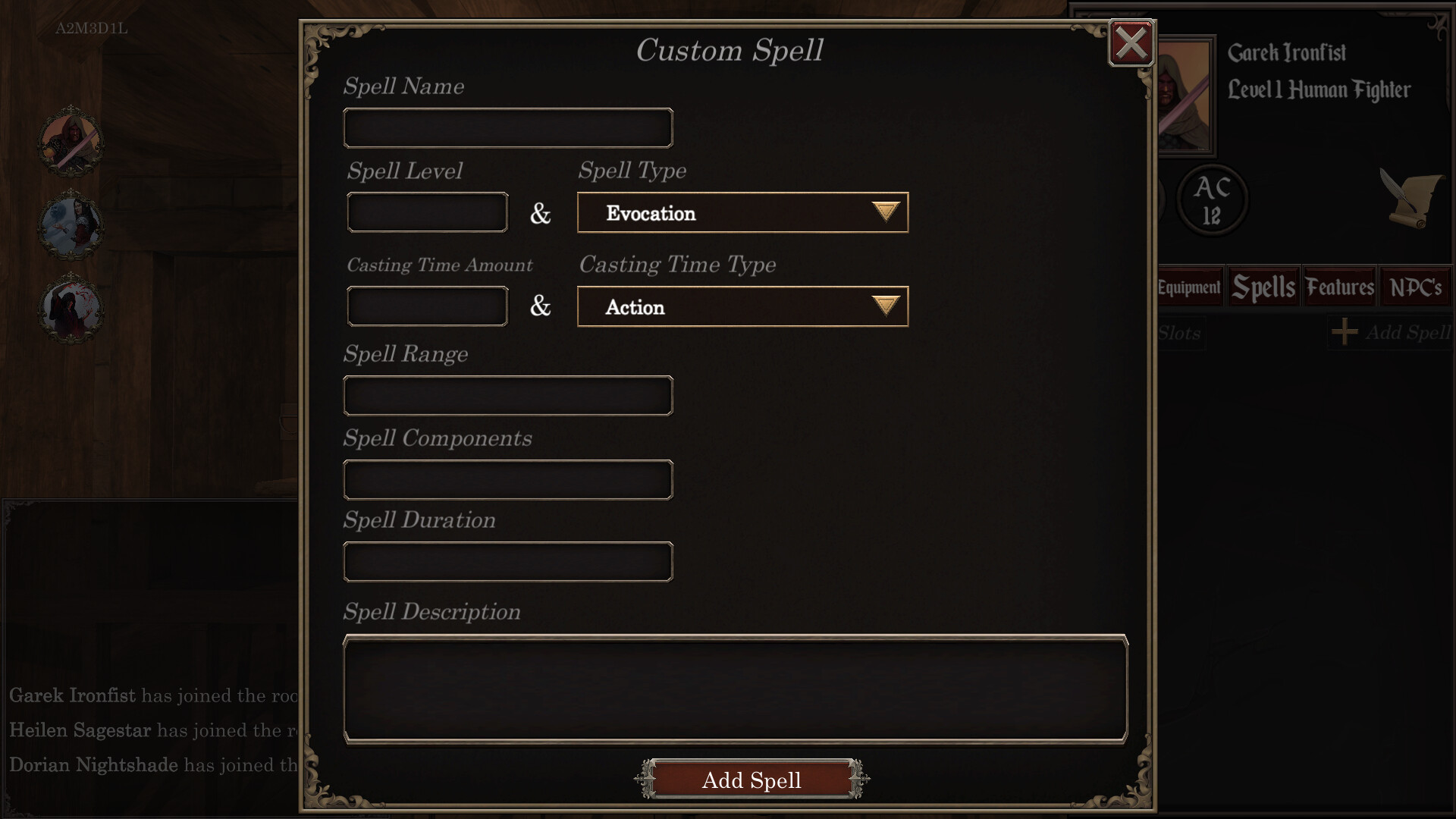Focus the Spell Level input box
This screenshot has height=819, width=1456.
tap(428, 213)
